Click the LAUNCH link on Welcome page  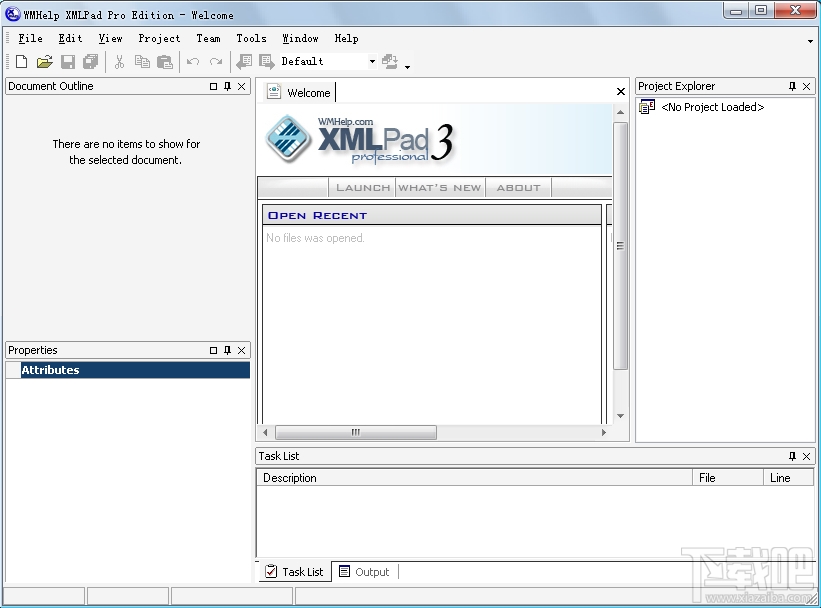point(363,188)
